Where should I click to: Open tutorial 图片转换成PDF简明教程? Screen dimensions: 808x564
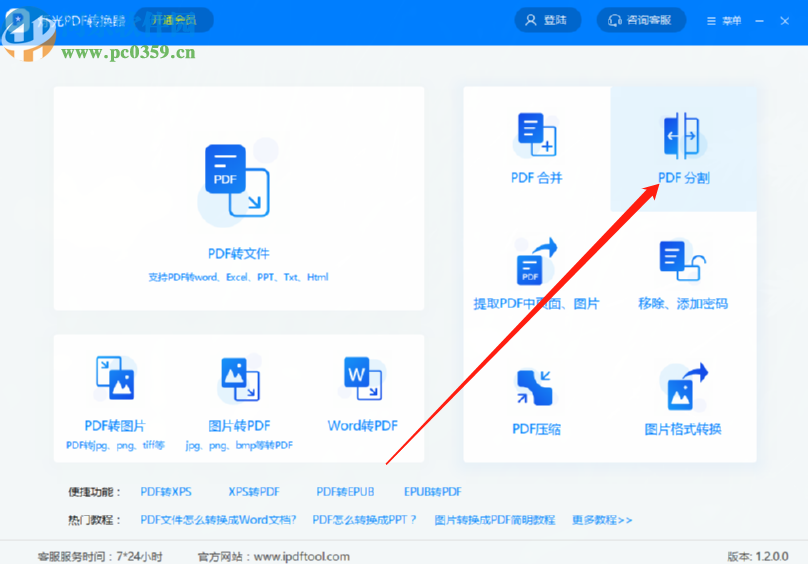[x=495, y=520]
